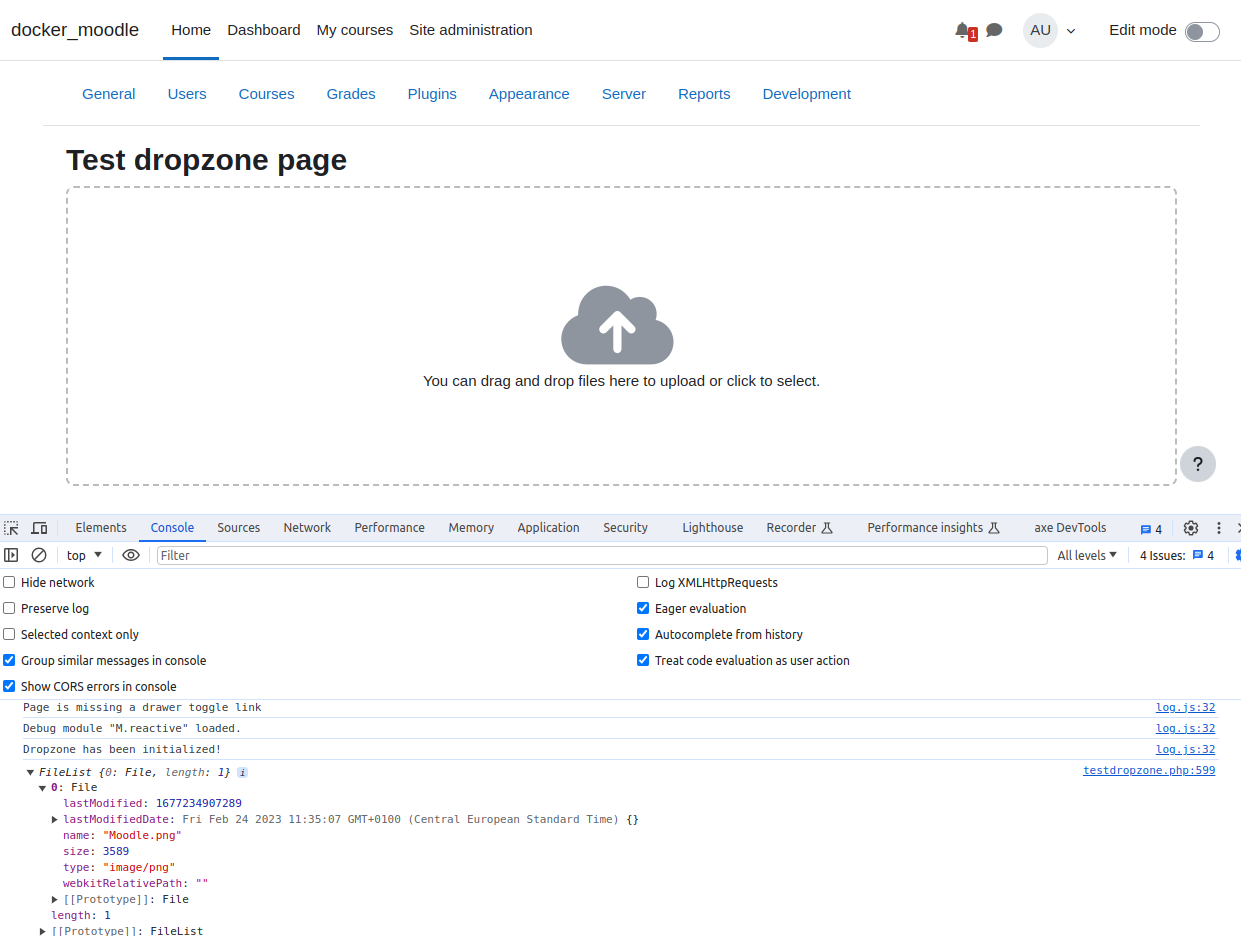The width and height of the screenshot is (1241, 936).
Task: Click the AU user avatar
Action: coord(1040,30)
